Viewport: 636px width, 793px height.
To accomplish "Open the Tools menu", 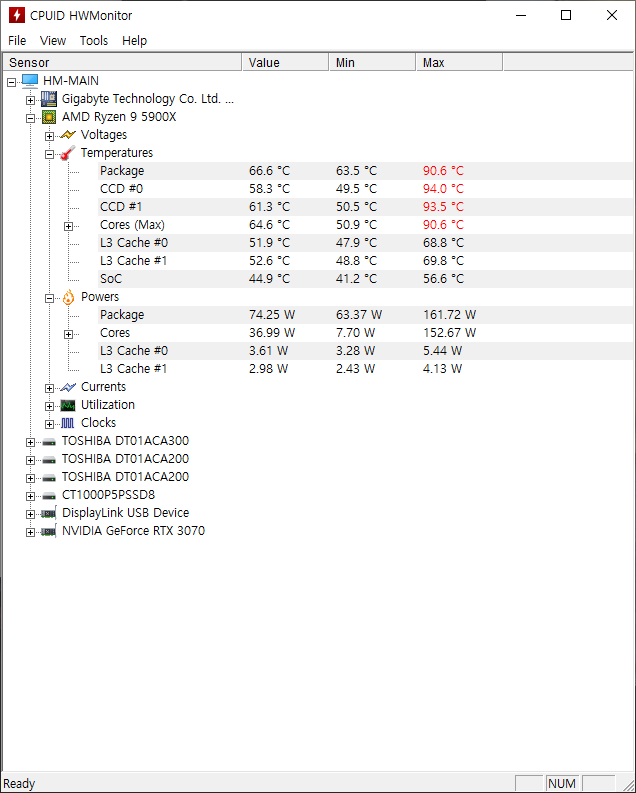I will (94, 41).
